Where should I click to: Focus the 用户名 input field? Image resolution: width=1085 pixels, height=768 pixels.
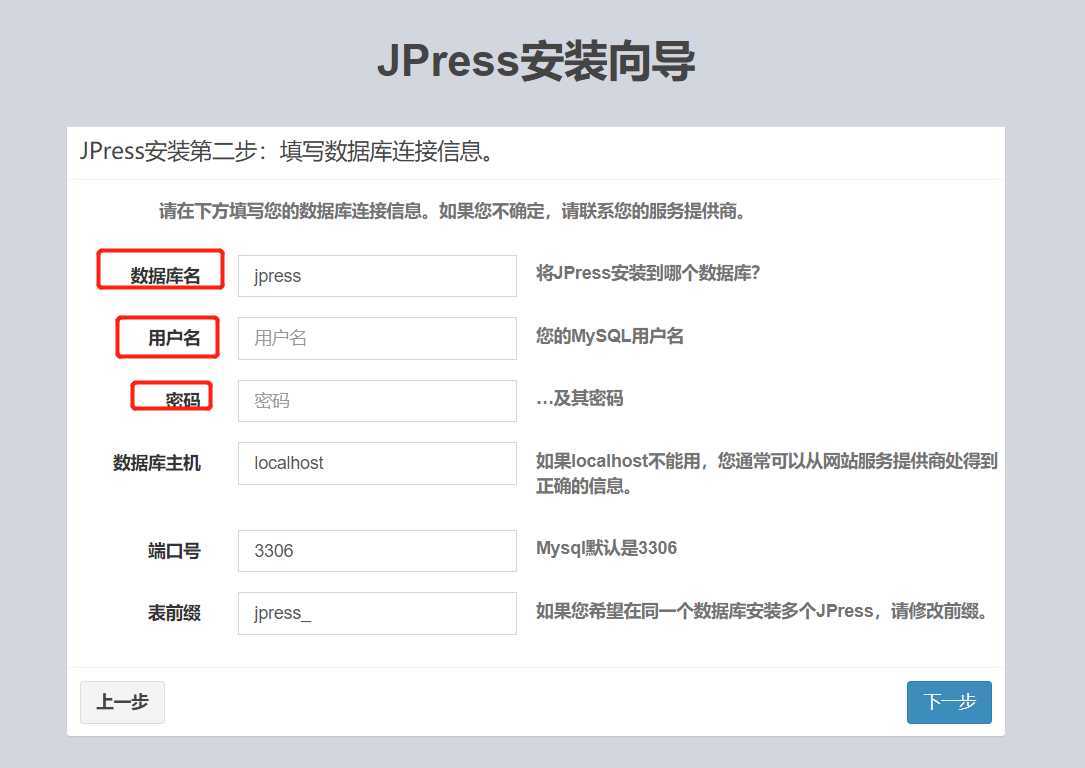[x=377, y=338]
